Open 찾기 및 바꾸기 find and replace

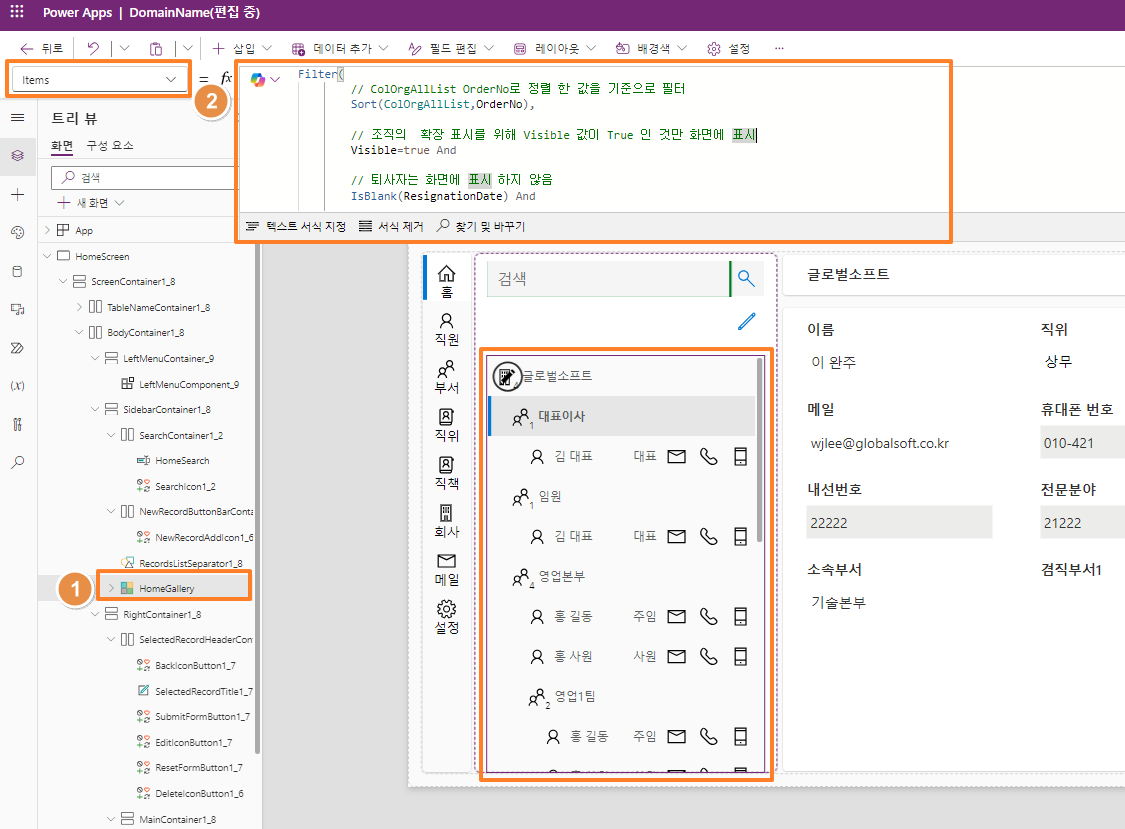[481, 226]
